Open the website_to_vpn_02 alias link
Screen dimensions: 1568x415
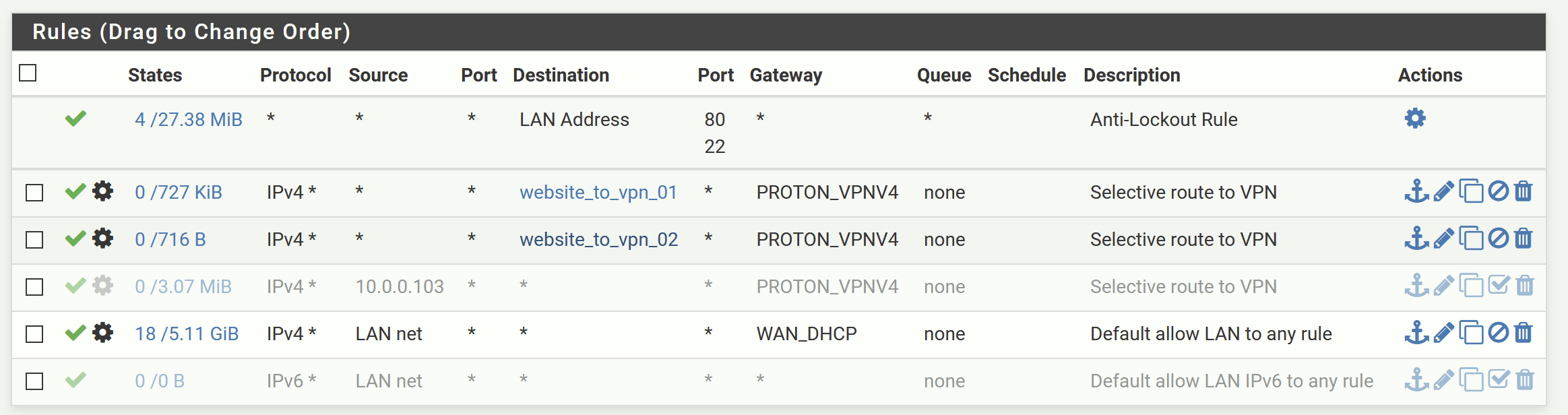(x=598, y=240)
